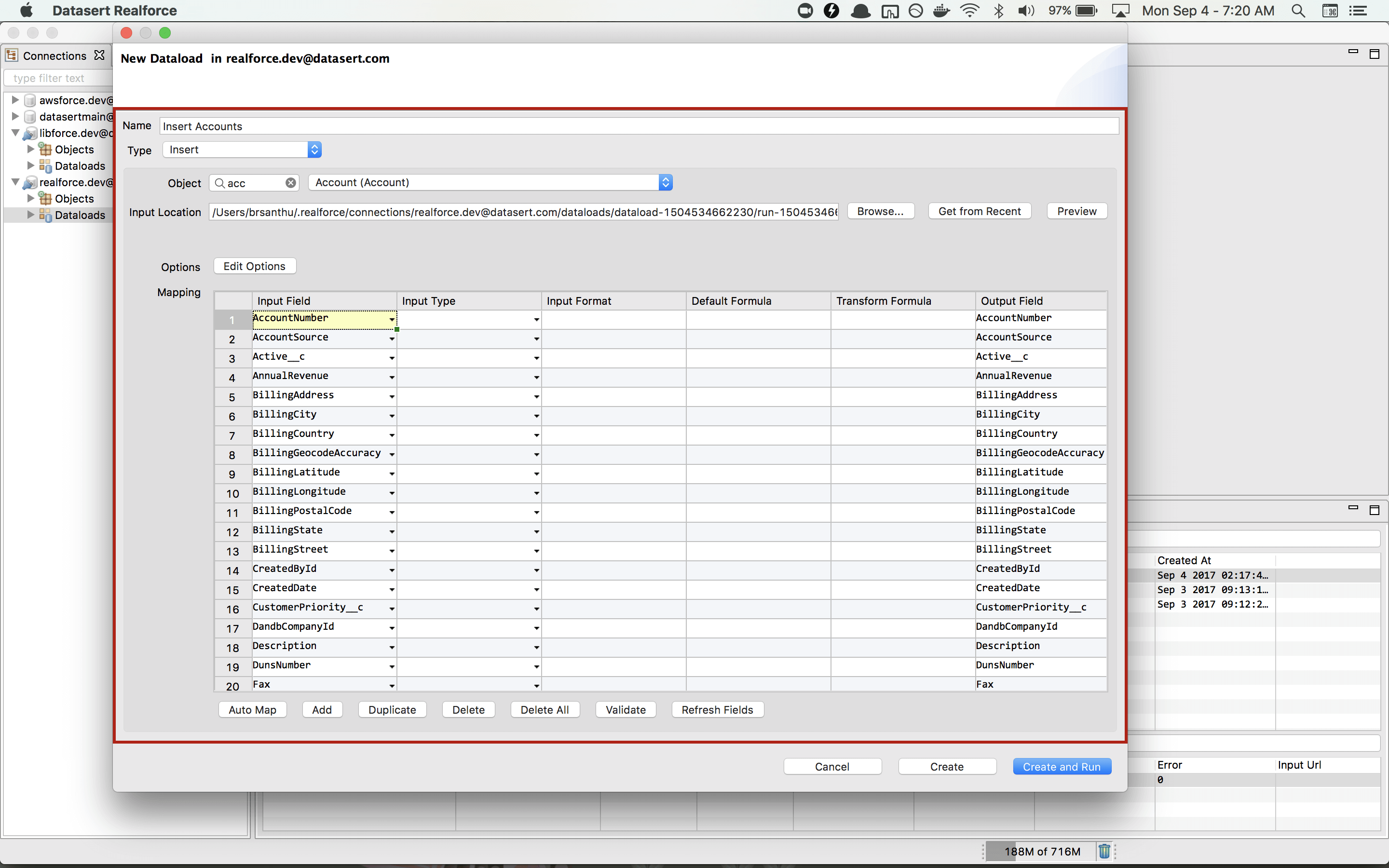
Task: Open the Wi-Fi status menu
Action: click(970, 10)
